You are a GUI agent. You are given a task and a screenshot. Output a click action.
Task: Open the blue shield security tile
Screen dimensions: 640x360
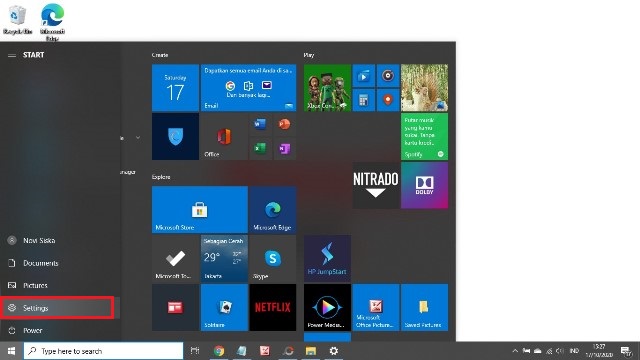tap(175, 136)
